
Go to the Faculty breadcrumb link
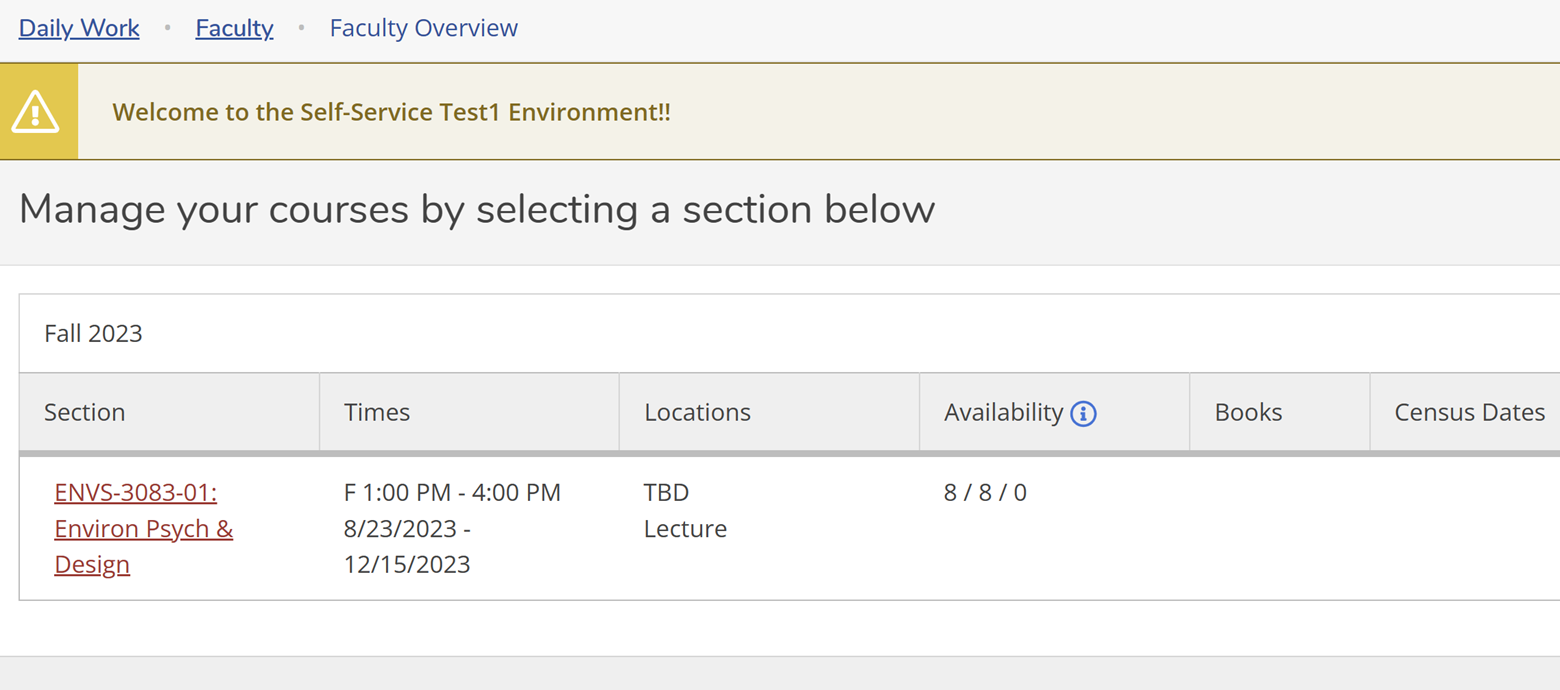234,28
